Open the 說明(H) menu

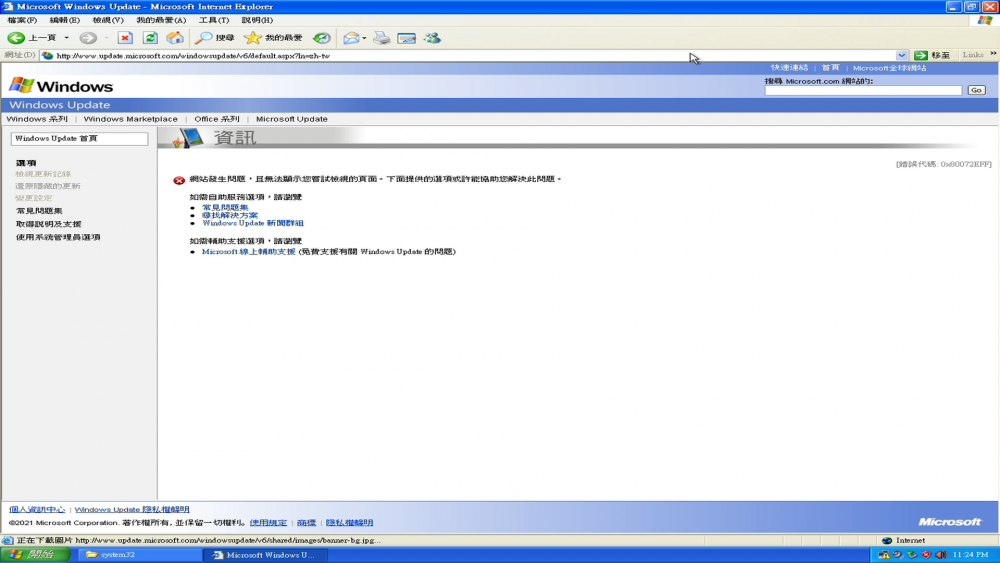click(x=257, y=20)
